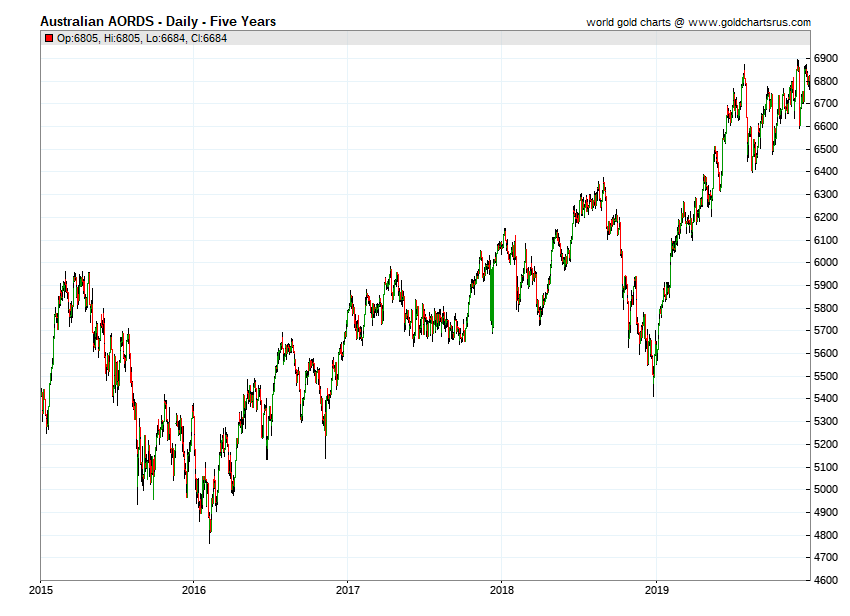Screen dimensions: 850x616
Task: Click the 6500 y-axis label
Action: tap(825, 149)
